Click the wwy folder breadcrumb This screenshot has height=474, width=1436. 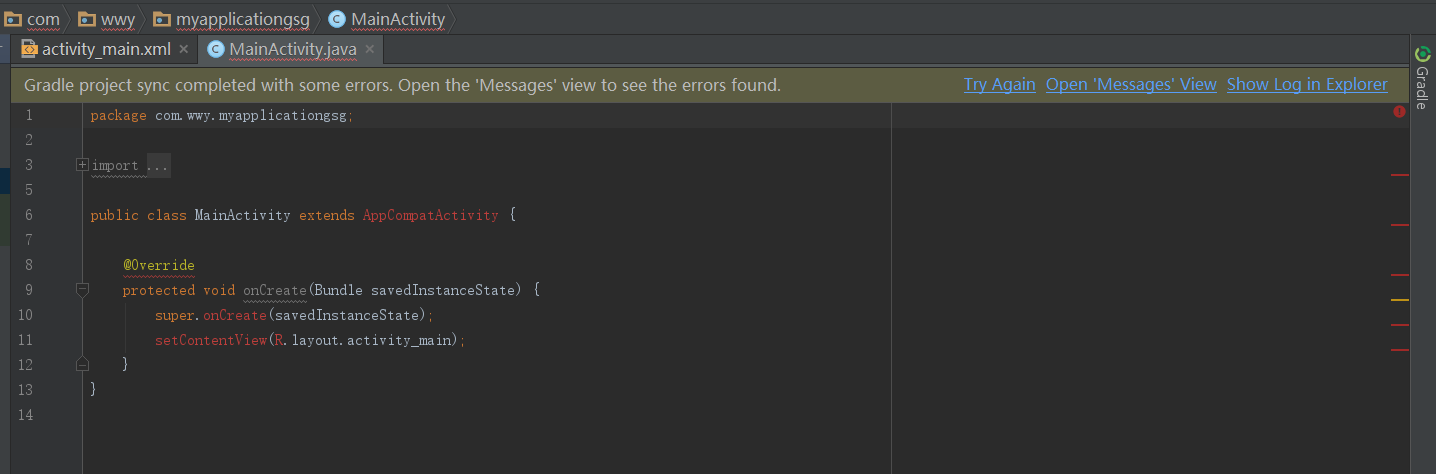click(106, 18)
